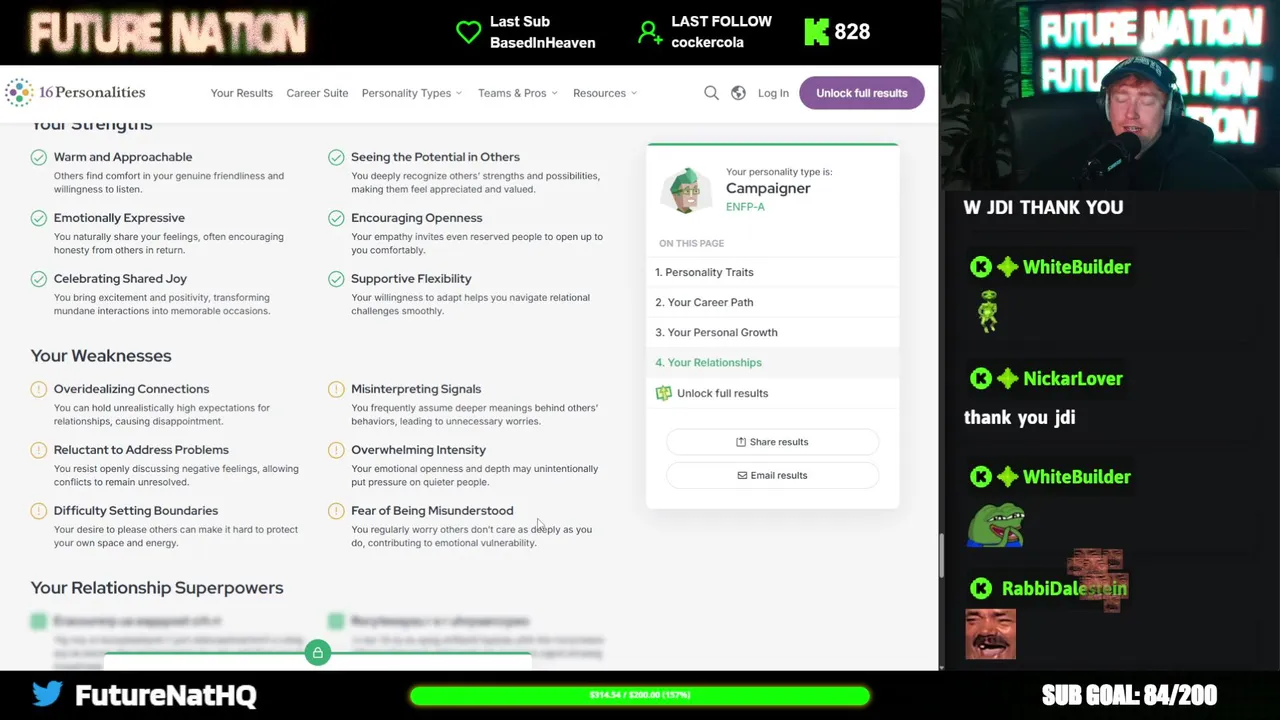Open the search magnifier icon

point(711,93)
